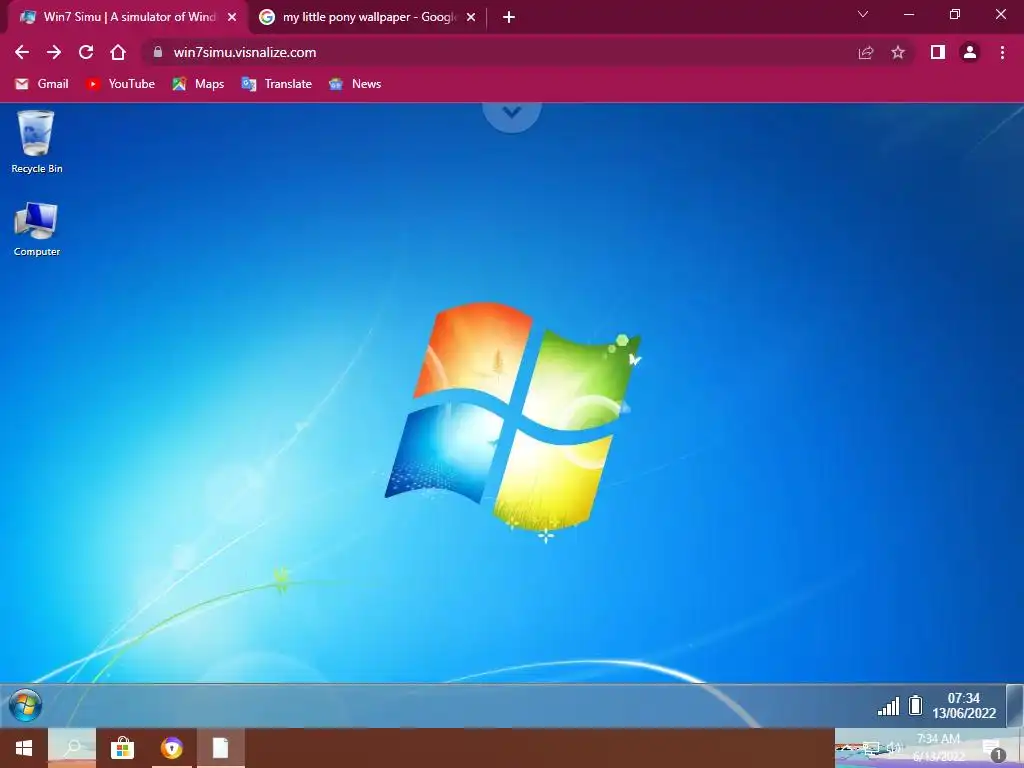Switch to the browser icon on host taskbar
1024x768 pixels.
(172, 748)
